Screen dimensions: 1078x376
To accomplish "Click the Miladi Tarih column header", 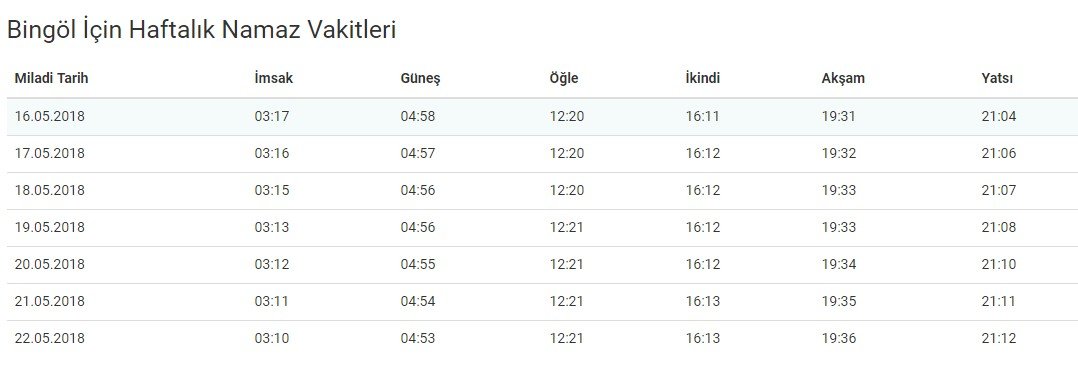I will (x=52, y=78).
